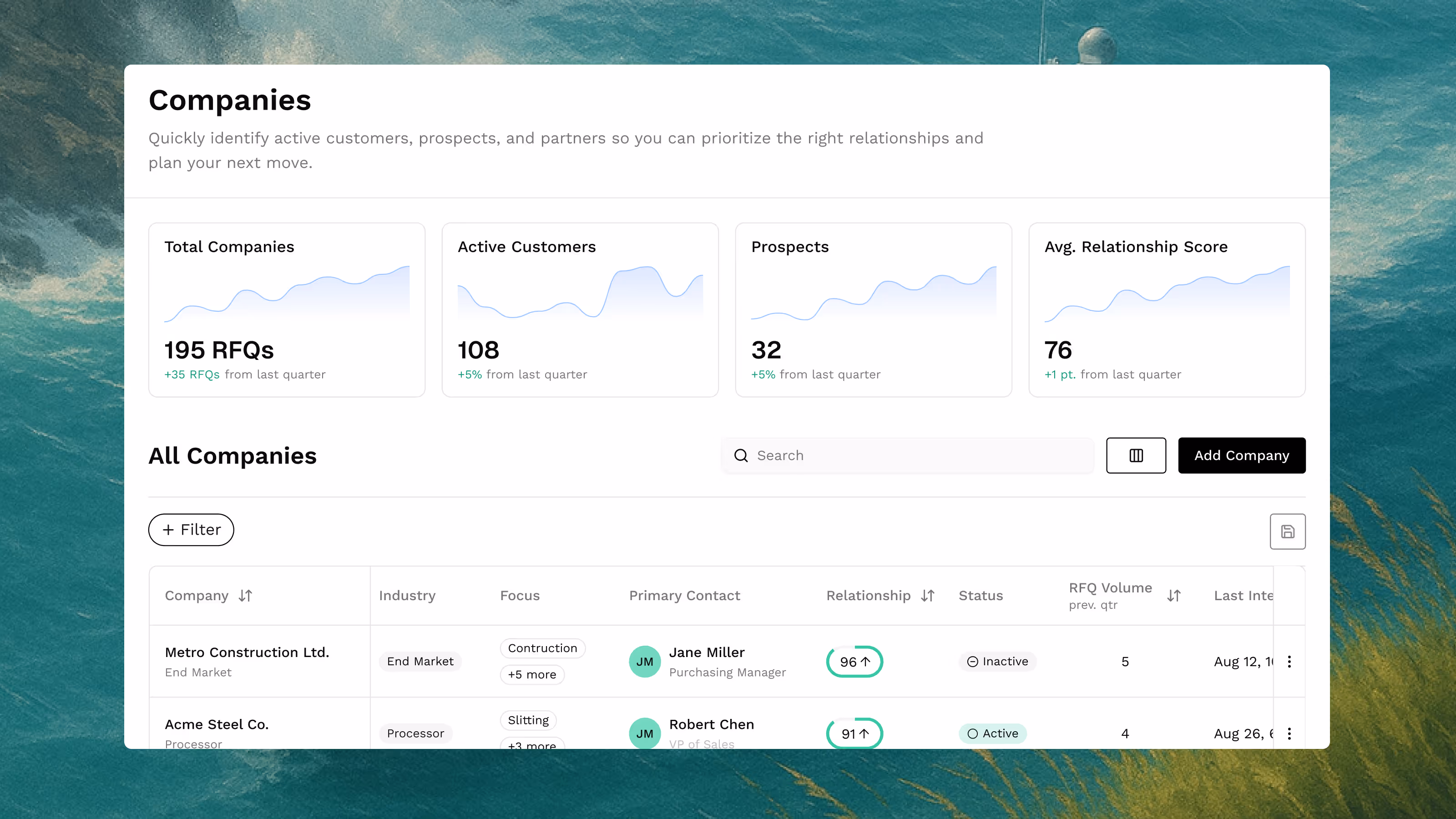Click the column layout icon button
The height and width of the screenshot is (819, 1456).
1136,455
